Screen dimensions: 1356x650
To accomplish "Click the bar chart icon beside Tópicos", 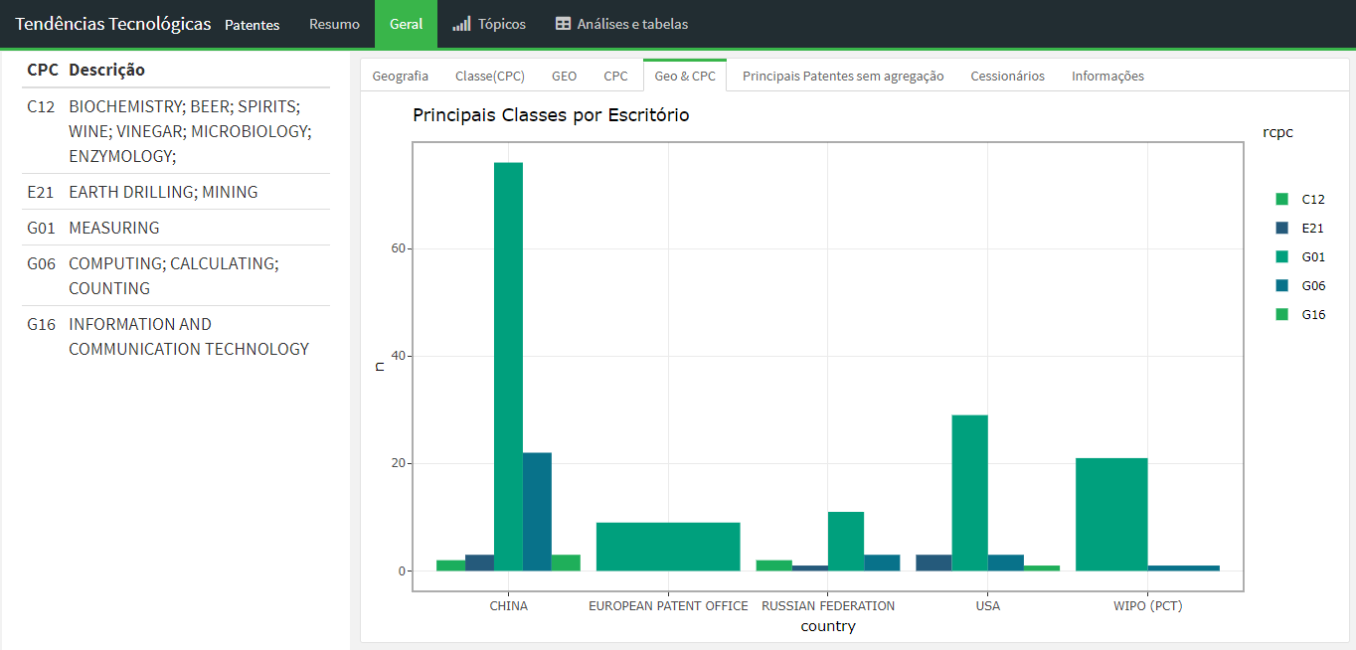I will pyautogui.click(x=461, y=24).
